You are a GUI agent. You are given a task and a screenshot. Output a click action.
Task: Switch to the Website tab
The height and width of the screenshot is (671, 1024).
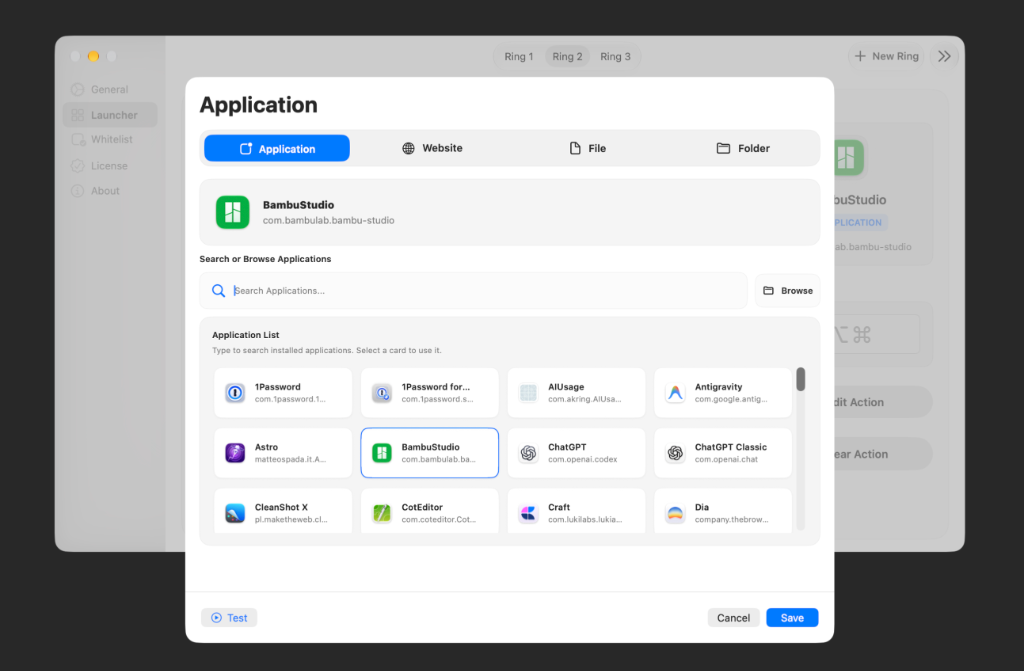[x=432, y=148]
